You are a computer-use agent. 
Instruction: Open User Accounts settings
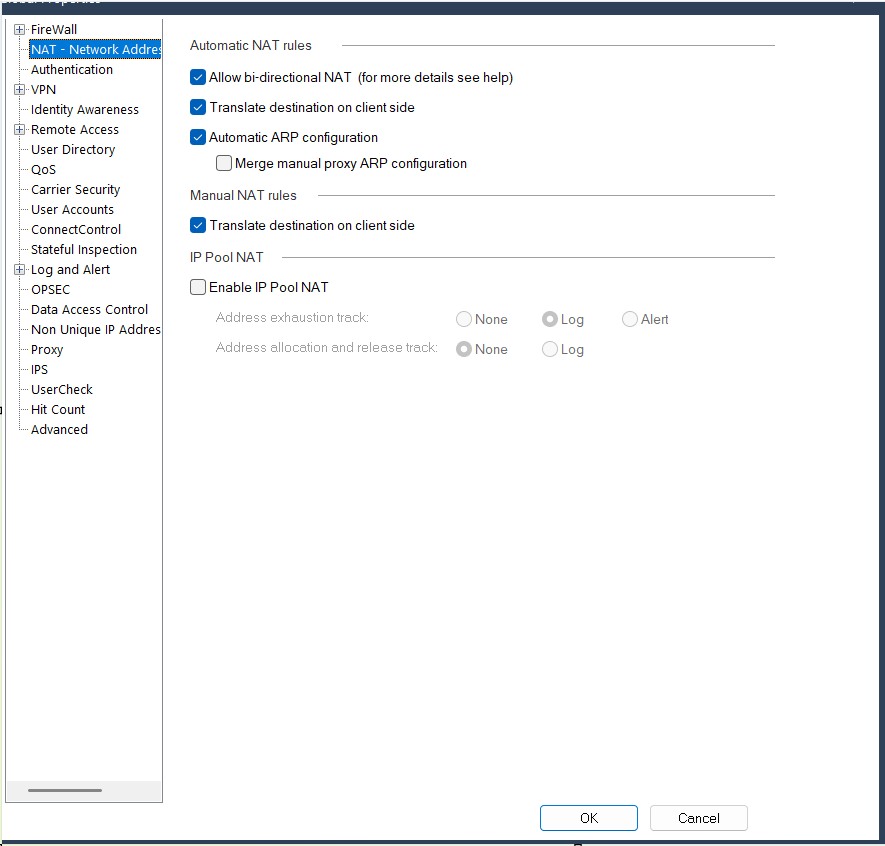(72, 210)
